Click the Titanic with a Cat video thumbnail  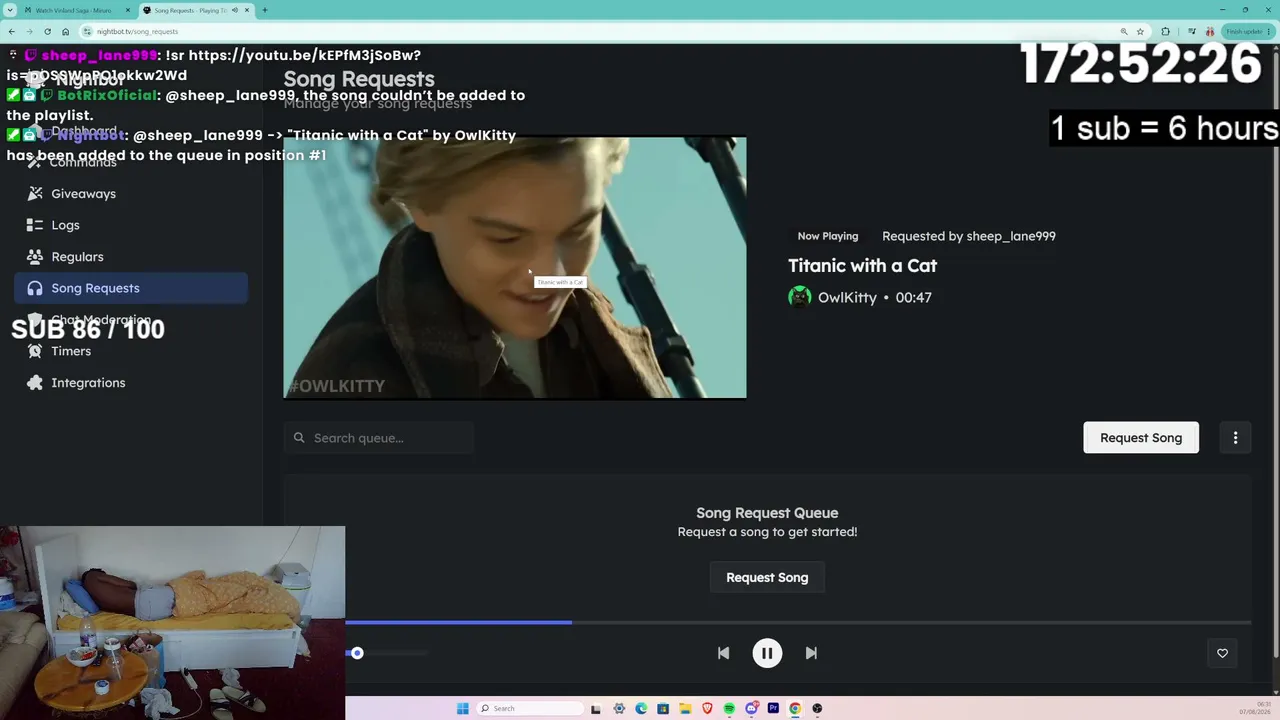515,268
